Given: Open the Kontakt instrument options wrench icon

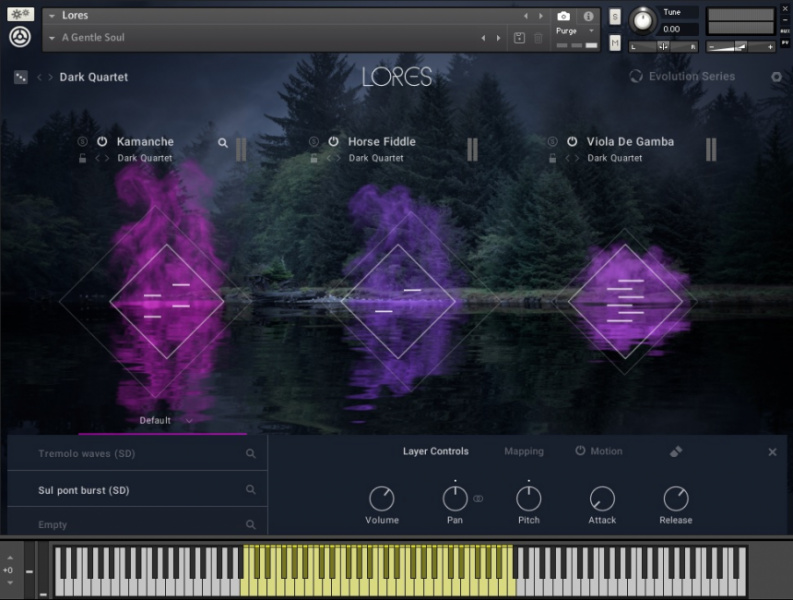Looking at the screenshot, I should [x=20, y=14].
